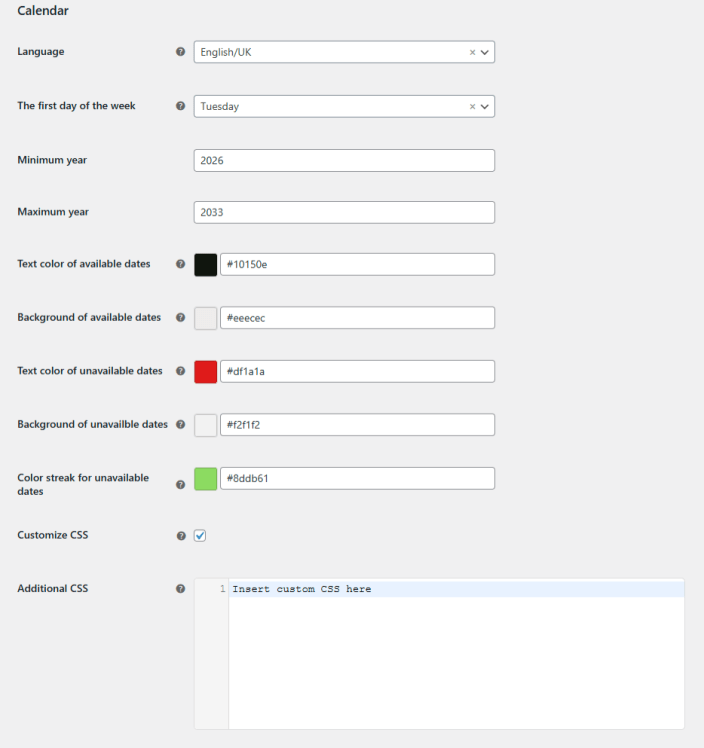Click help icon next to Language
This screenshot has height=748, width=704.
(180, 52)
